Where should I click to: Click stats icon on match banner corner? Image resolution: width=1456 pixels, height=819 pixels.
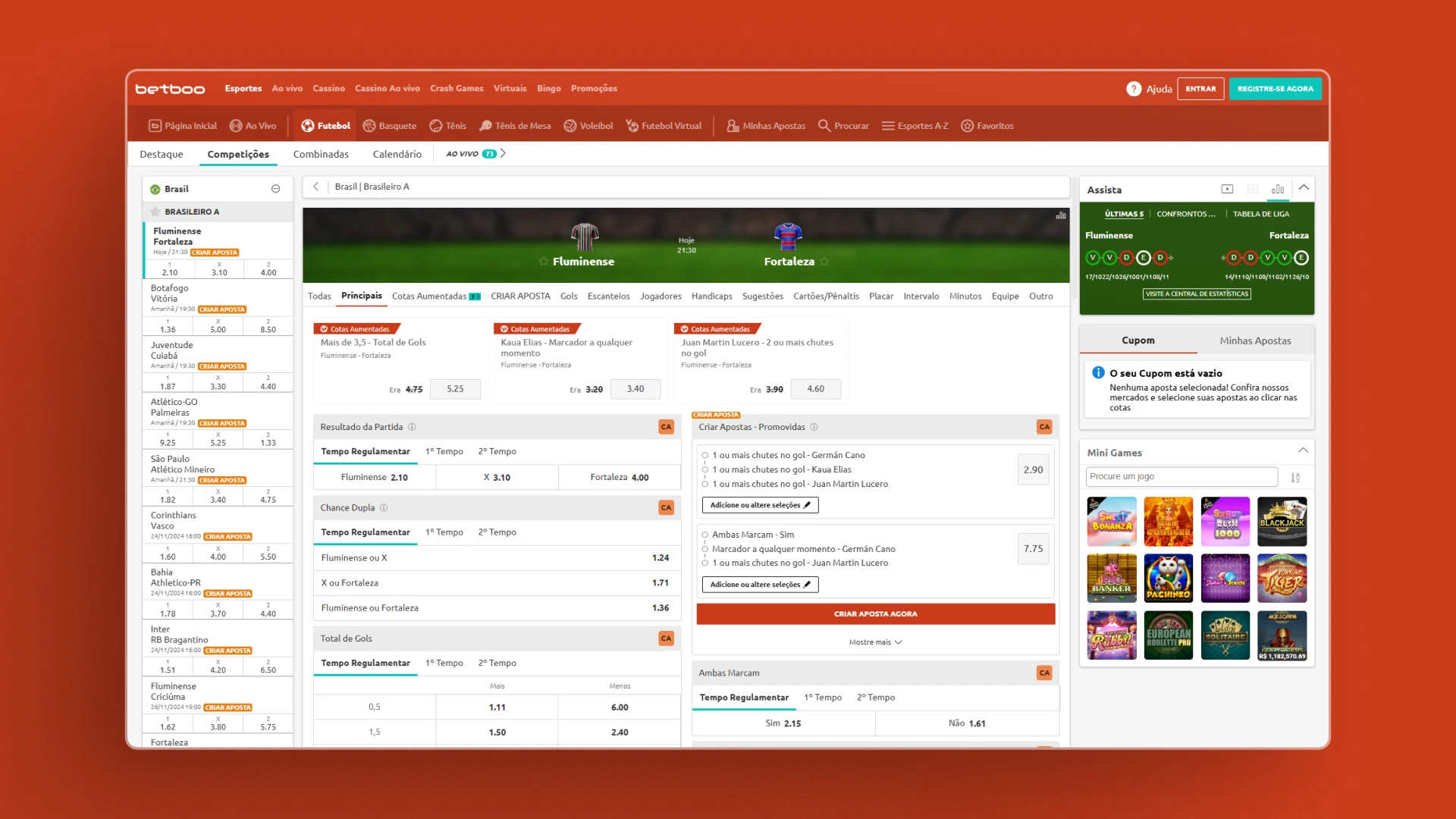(x=1061, y=216)
